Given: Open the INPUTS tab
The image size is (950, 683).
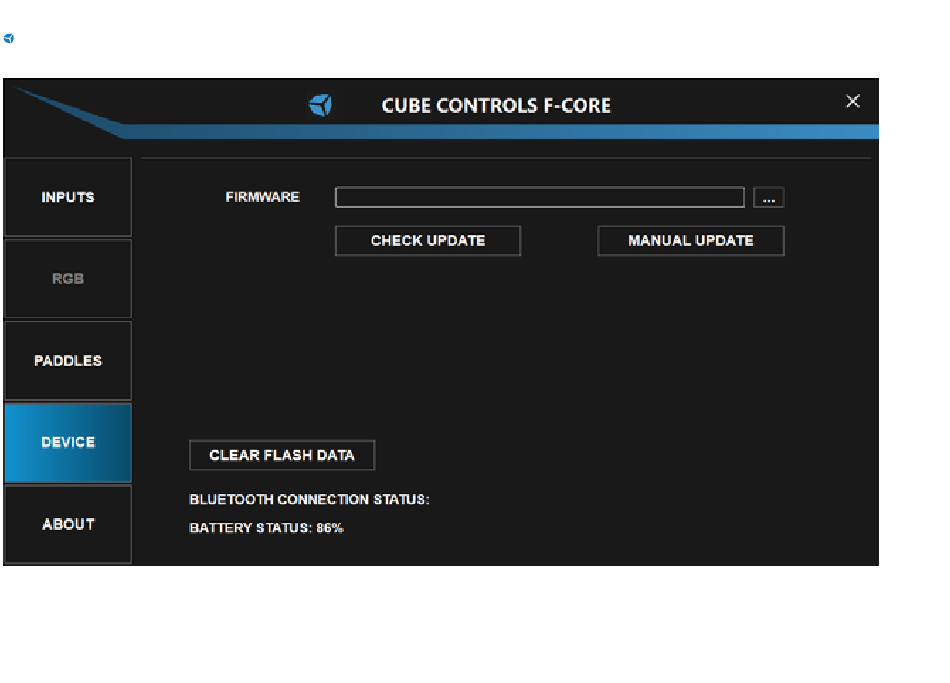Looking at the screenshot, I should (x=68, y=197).
